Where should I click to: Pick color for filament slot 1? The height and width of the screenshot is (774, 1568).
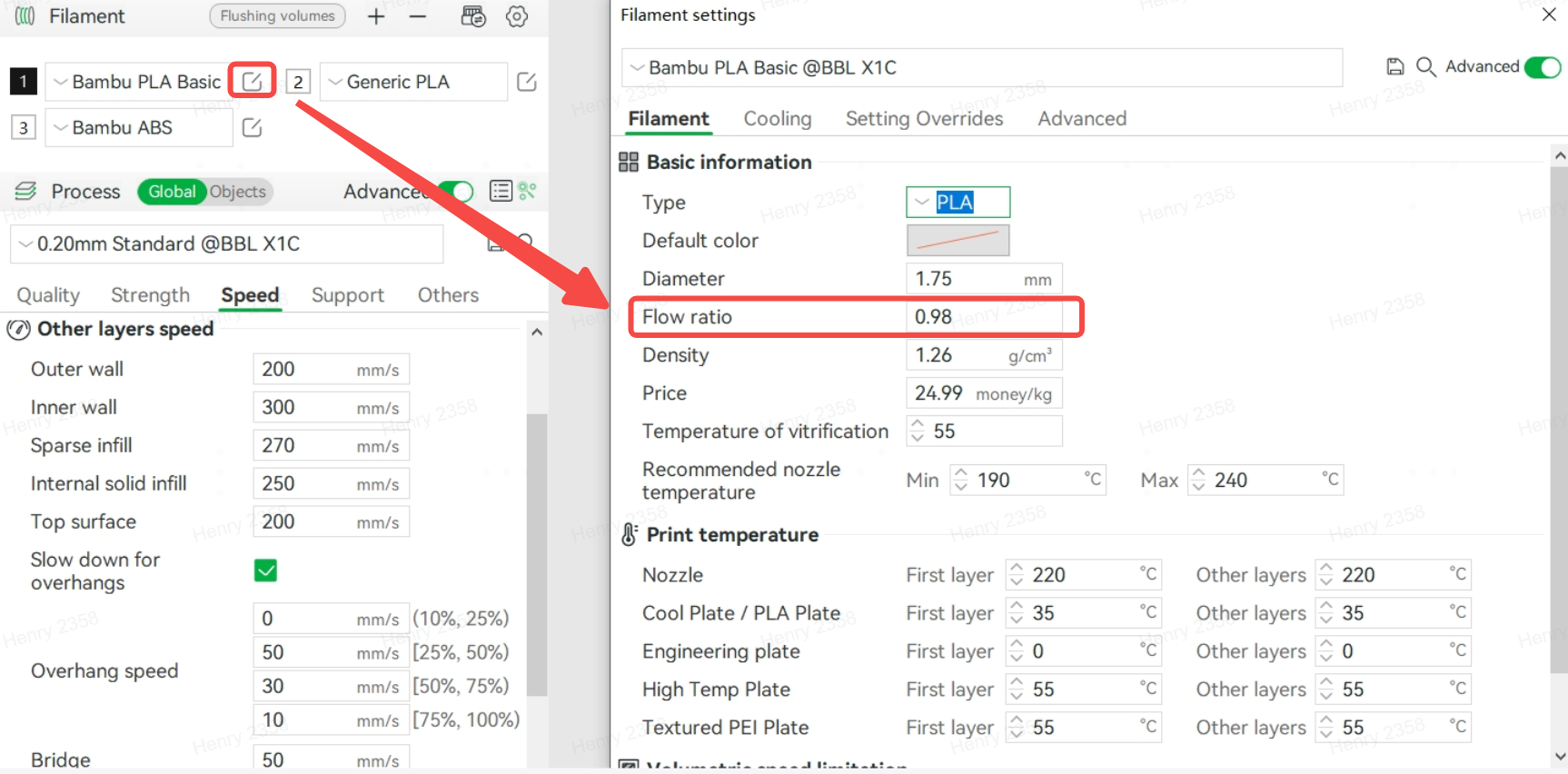[24, 82]
